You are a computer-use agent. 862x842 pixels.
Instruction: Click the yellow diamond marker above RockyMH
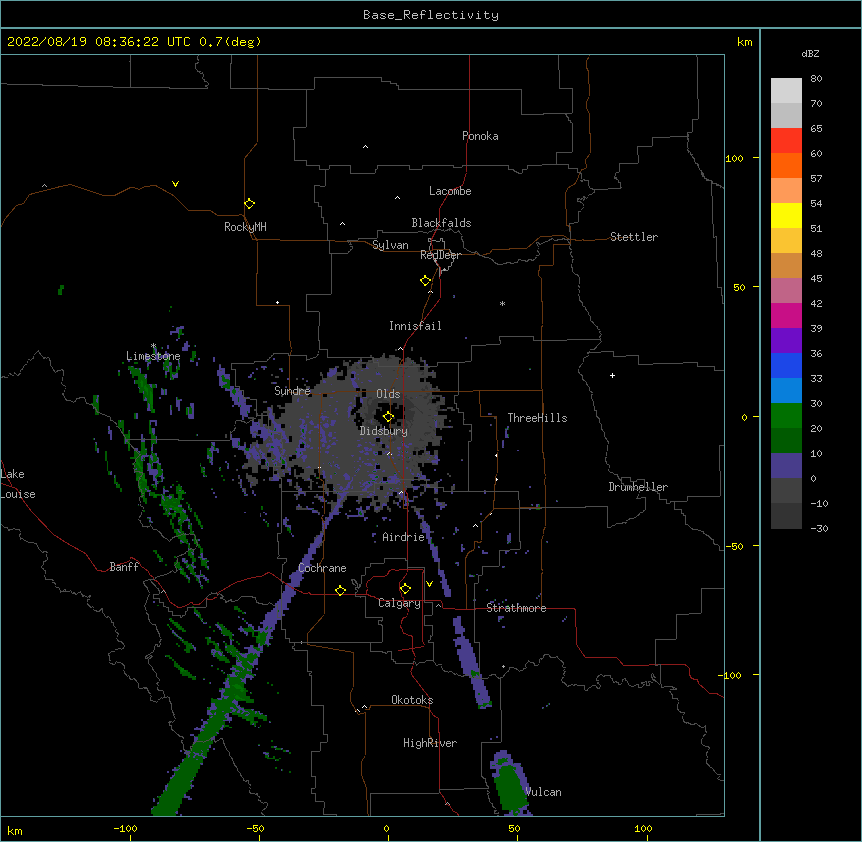[249, 204]
